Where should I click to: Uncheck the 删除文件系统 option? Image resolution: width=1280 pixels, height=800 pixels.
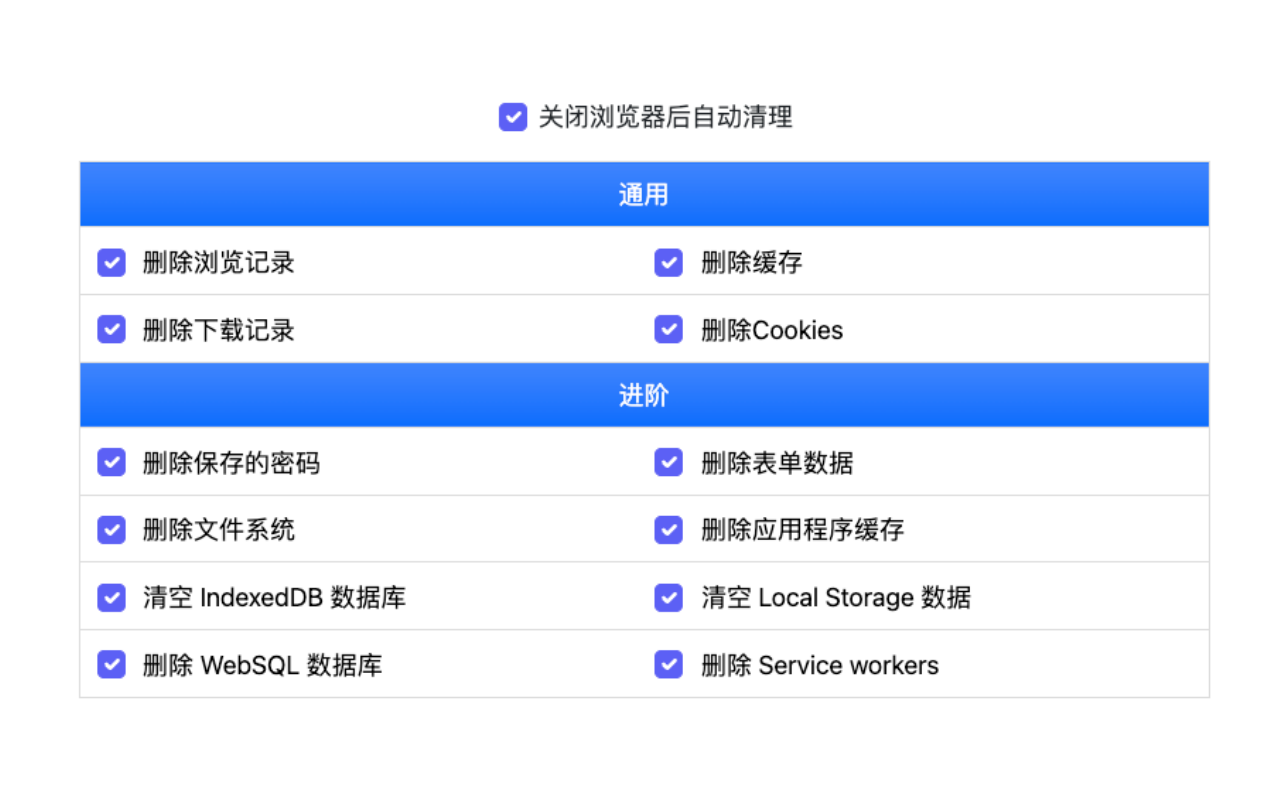[111, 530]
